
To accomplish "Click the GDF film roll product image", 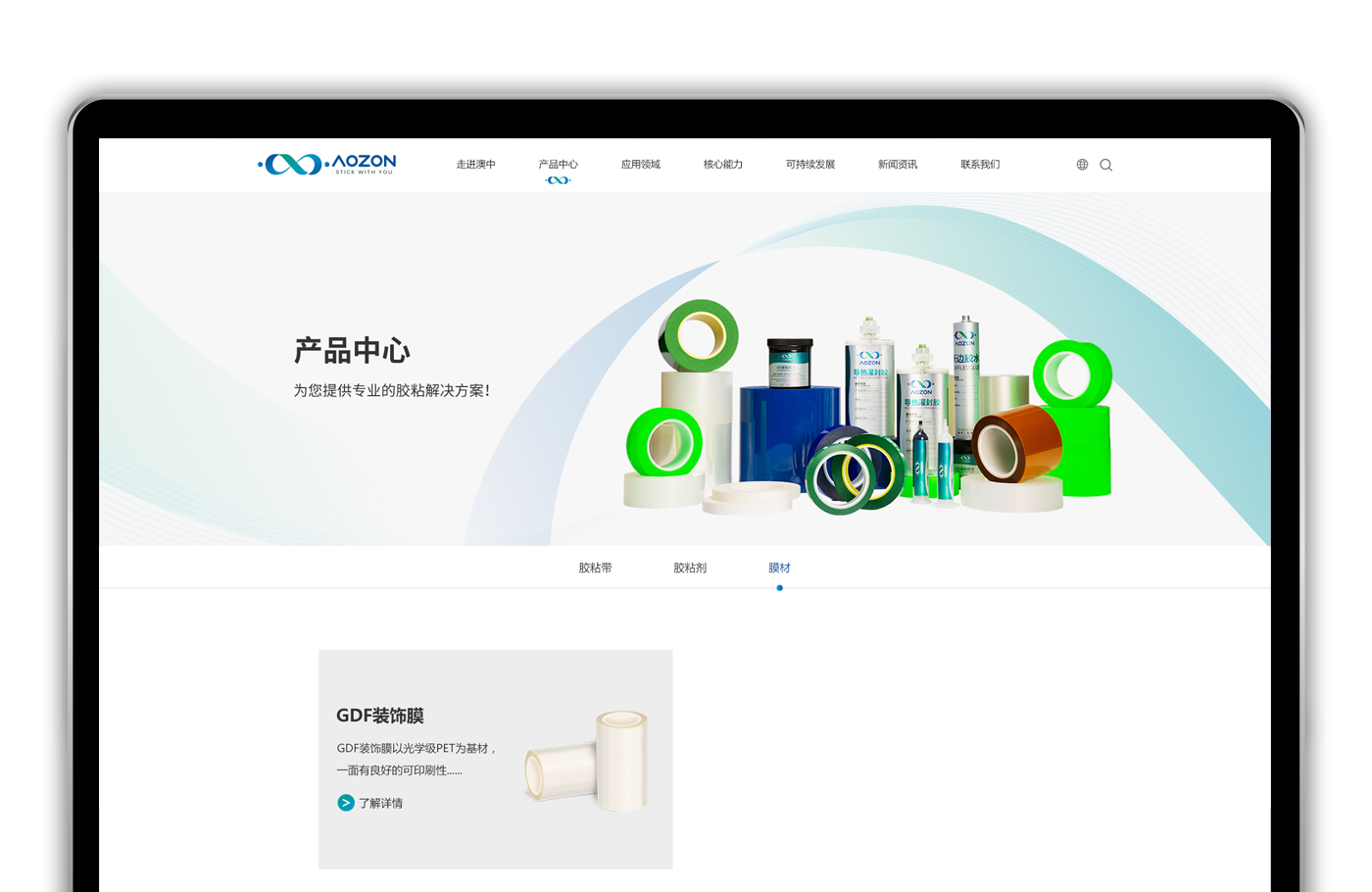I will (x=587, y=762).
